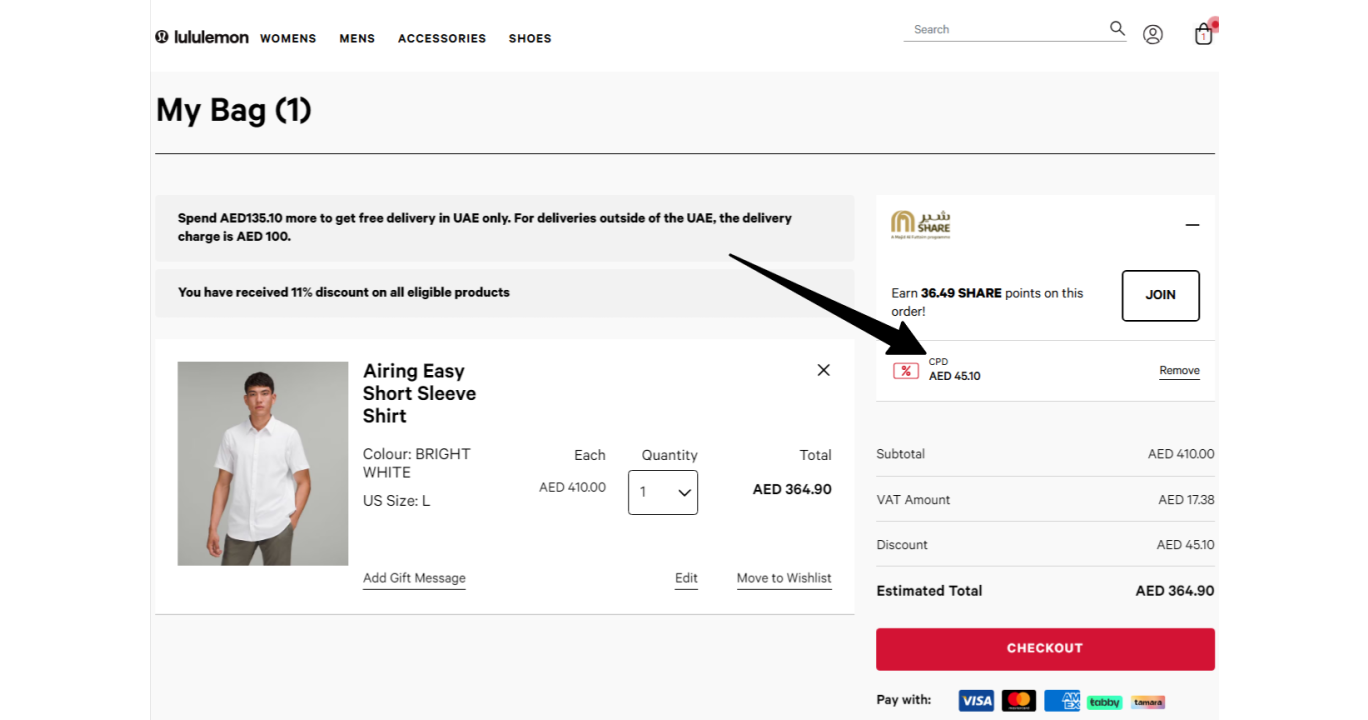Remove the CPD discount

[1179, 371]
